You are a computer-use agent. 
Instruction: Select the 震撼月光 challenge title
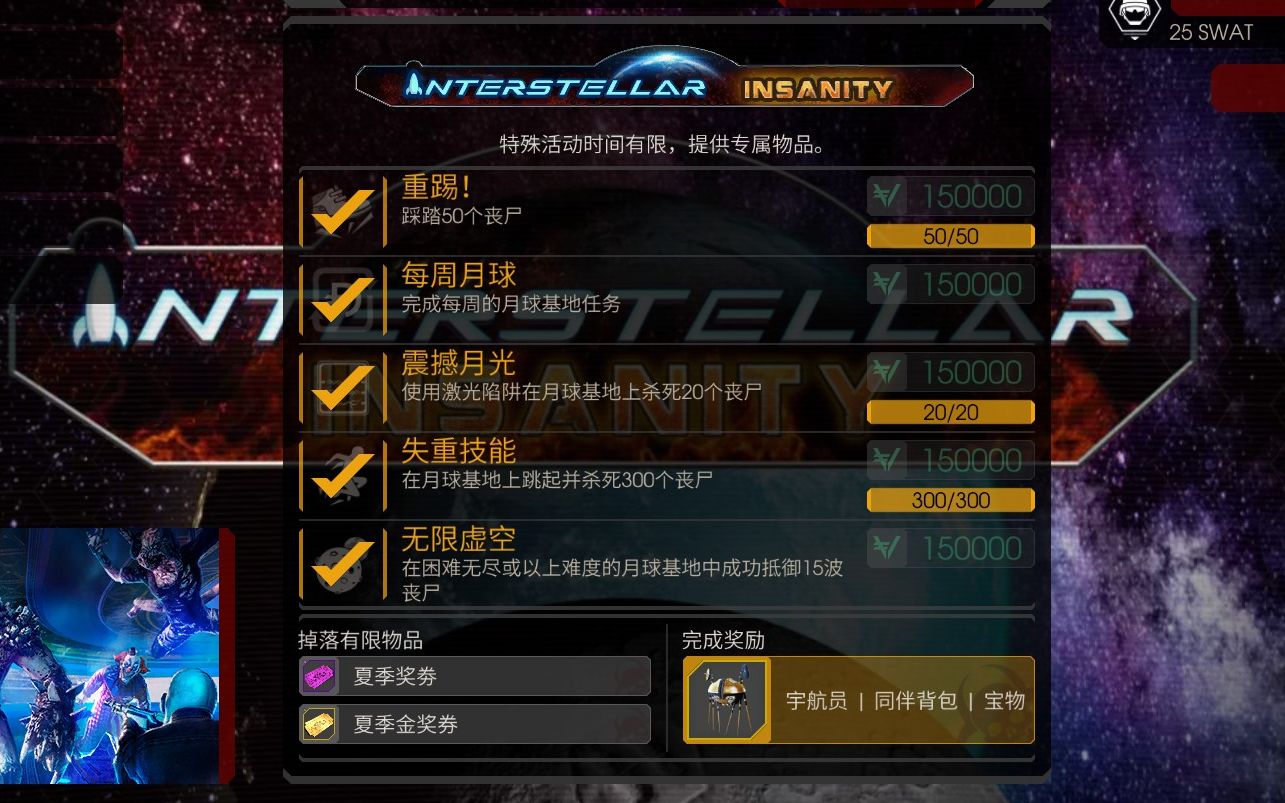tap(459, 362)
